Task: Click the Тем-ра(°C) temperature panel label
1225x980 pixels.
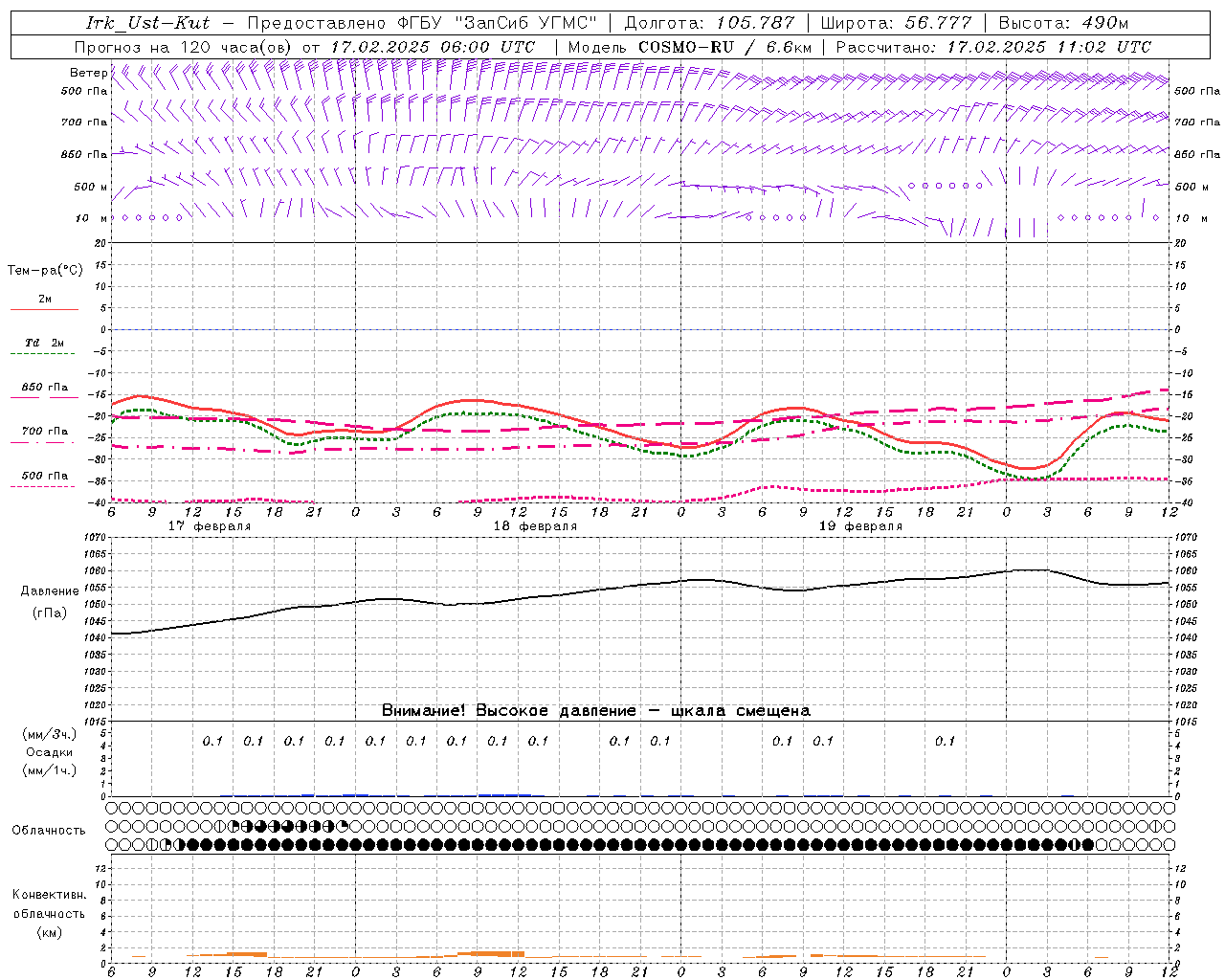Action: pos(45,271)
